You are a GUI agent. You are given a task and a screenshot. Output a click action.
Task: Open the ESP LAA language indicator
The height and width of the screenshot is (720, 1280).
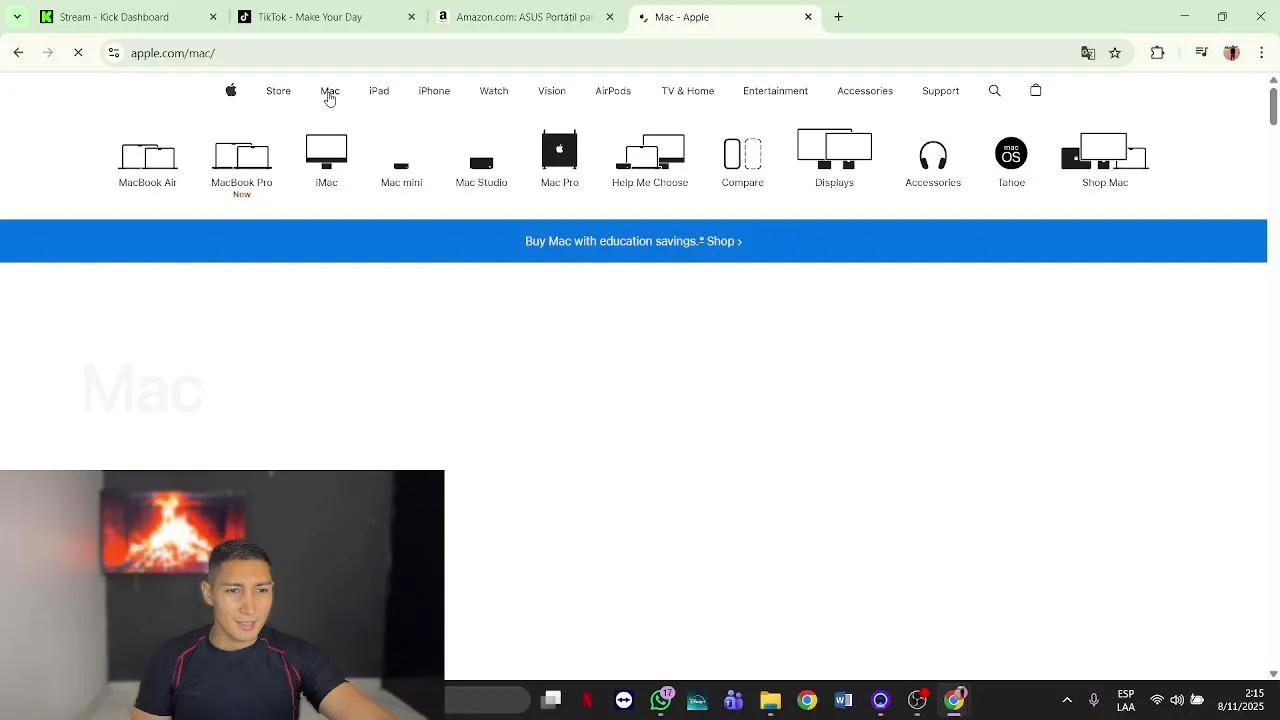click(x=1126, y=700)
